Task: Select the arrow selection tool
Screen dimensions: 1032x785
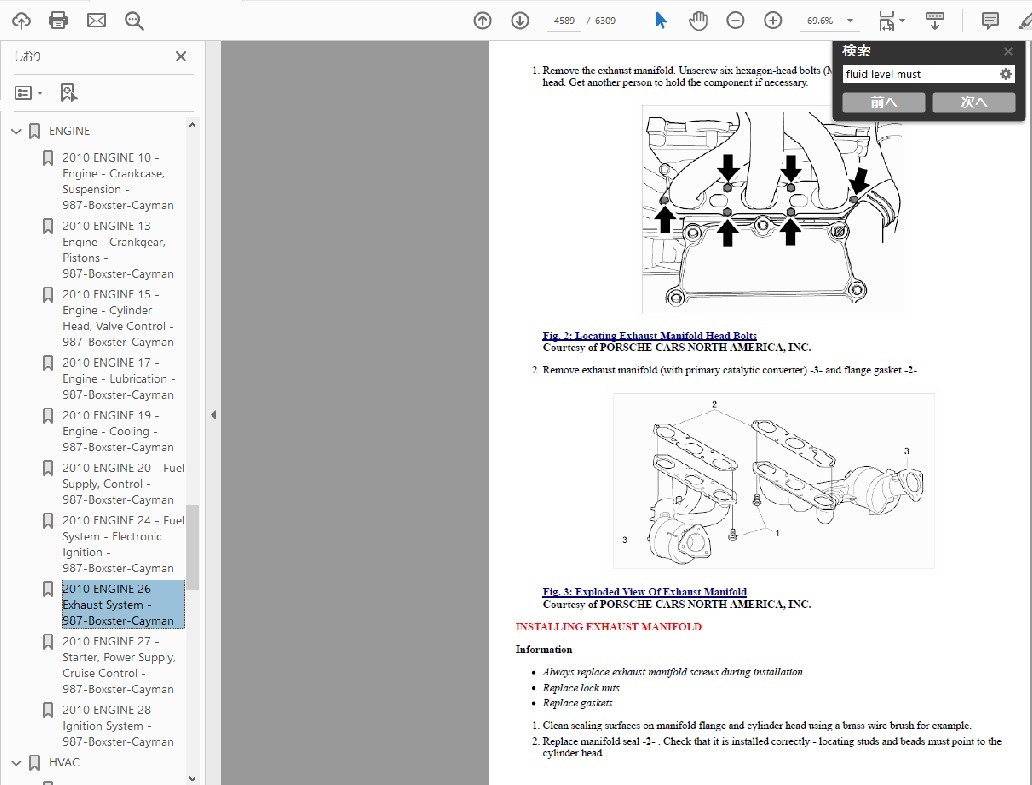Action: click(661, 20)
